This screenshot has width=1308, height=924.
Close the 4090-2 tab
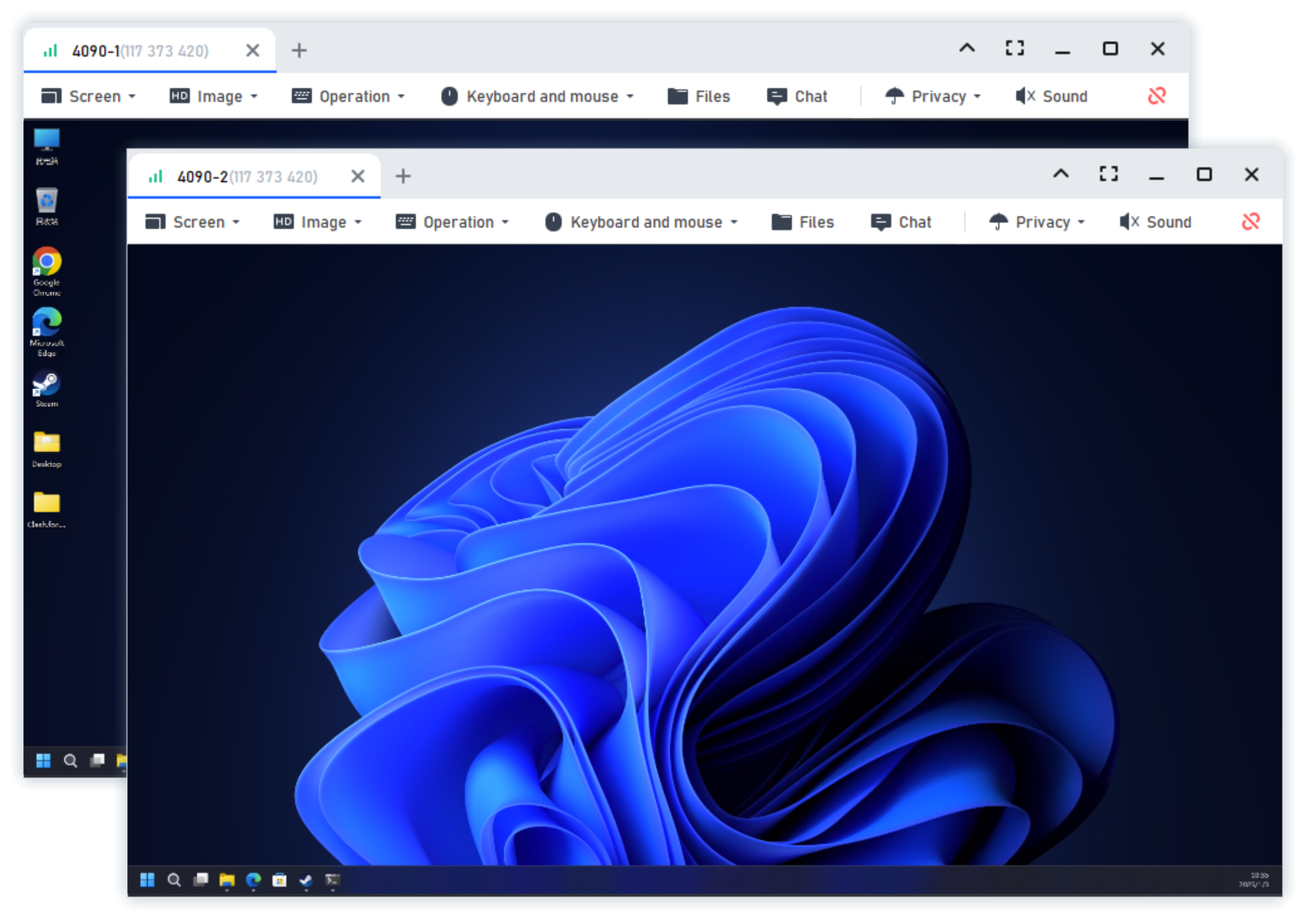tap(358, 176)
